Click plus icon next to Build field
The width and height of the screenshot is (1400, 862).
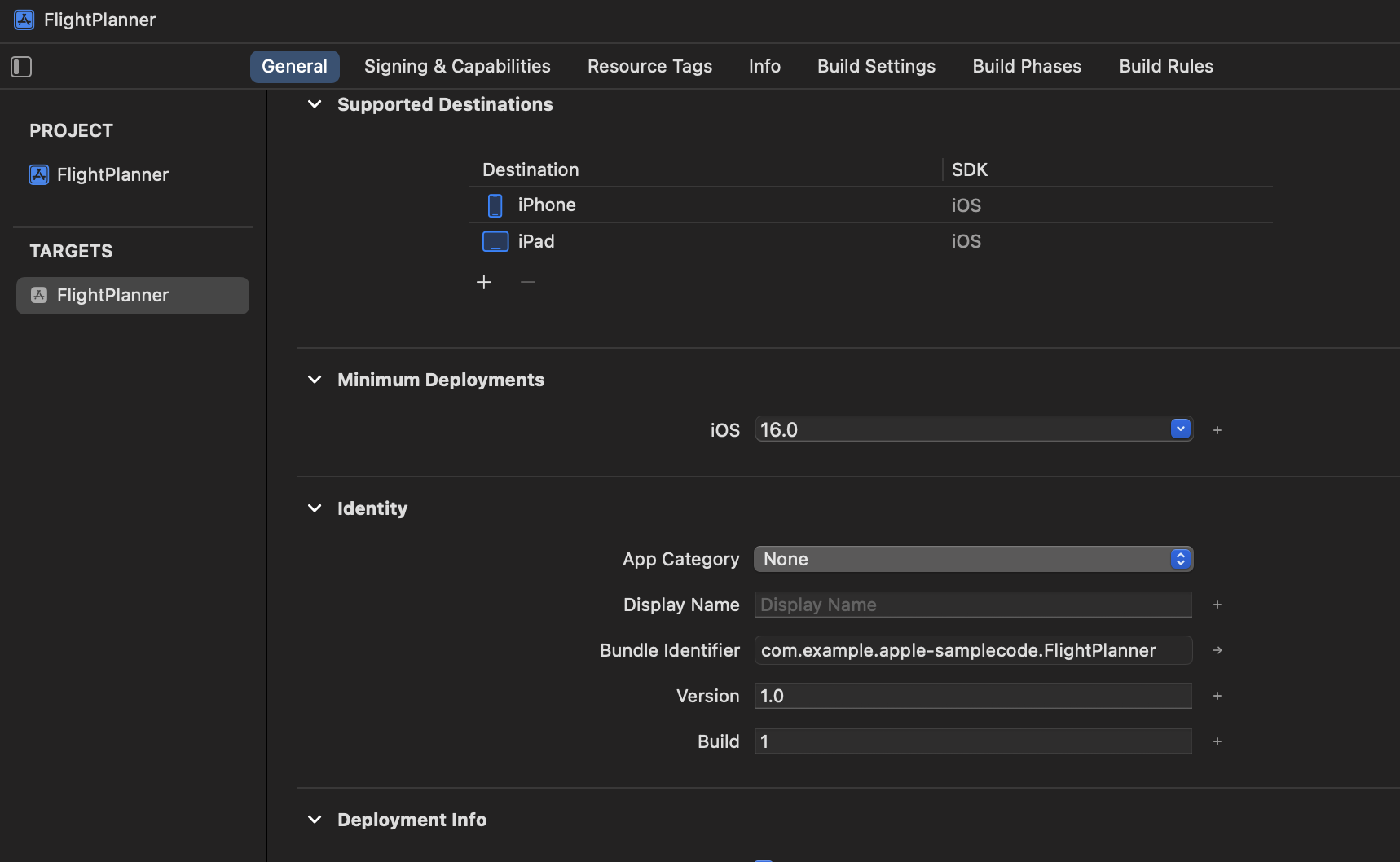[1217, 741]
